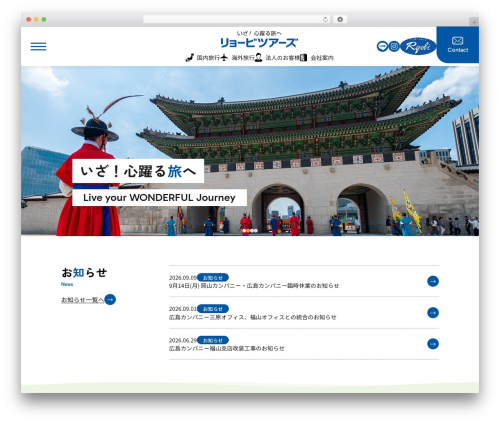Click the browser address bar
Image resolution: width=500 pixels, height=423 pixels.
[x=236, y=19]
